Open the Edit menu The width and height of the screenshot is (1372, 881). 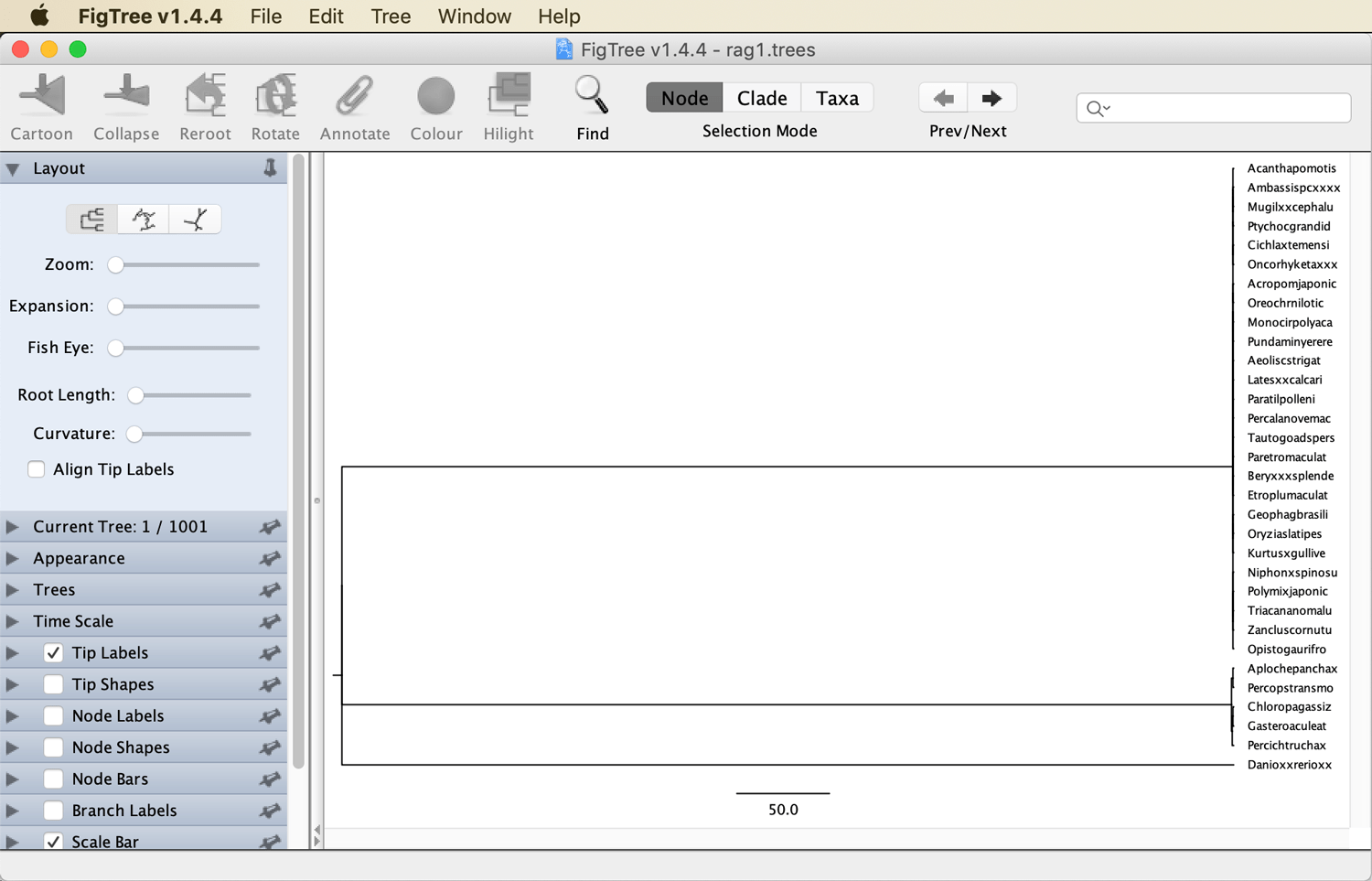click(x=326, y=16)
